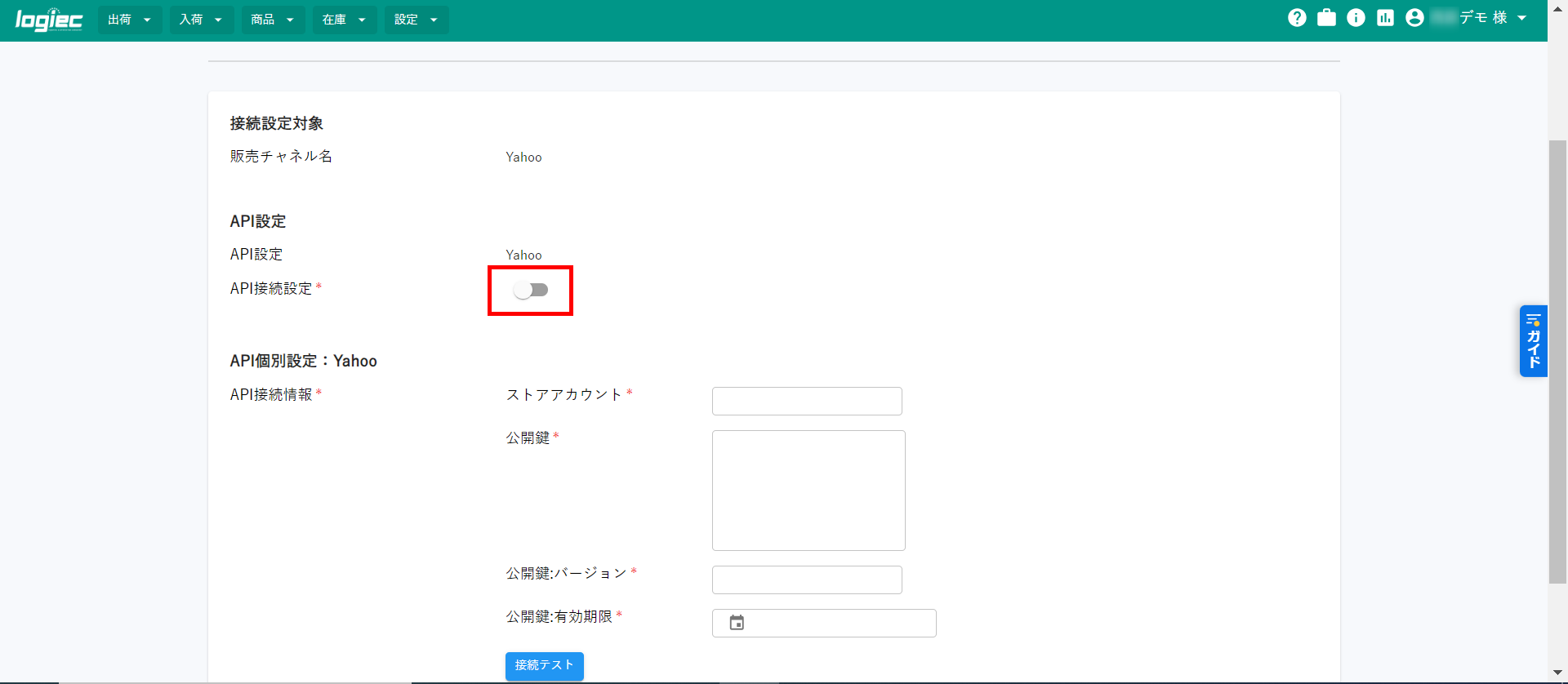Screen dimensions: 1568x684
Task: Click the bar chart report icon
Action: point(1385,18)
